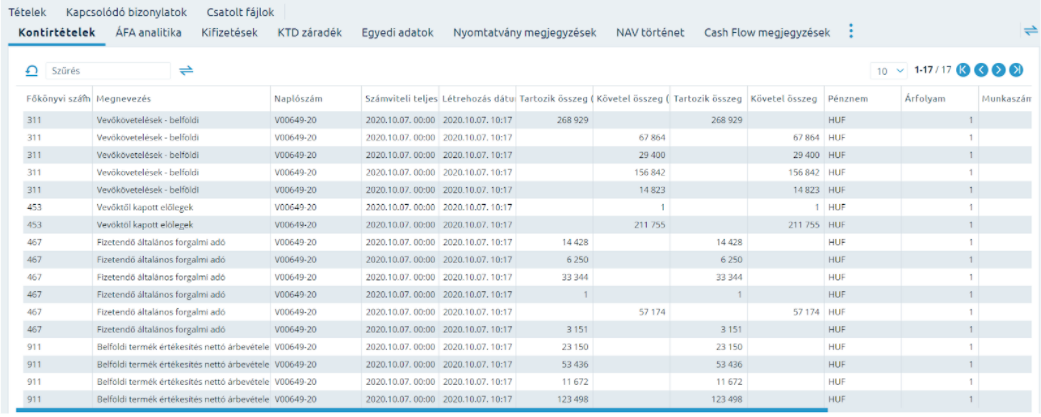
Task: Open the three-dot more tabs menu
Action: coord(852,31)
